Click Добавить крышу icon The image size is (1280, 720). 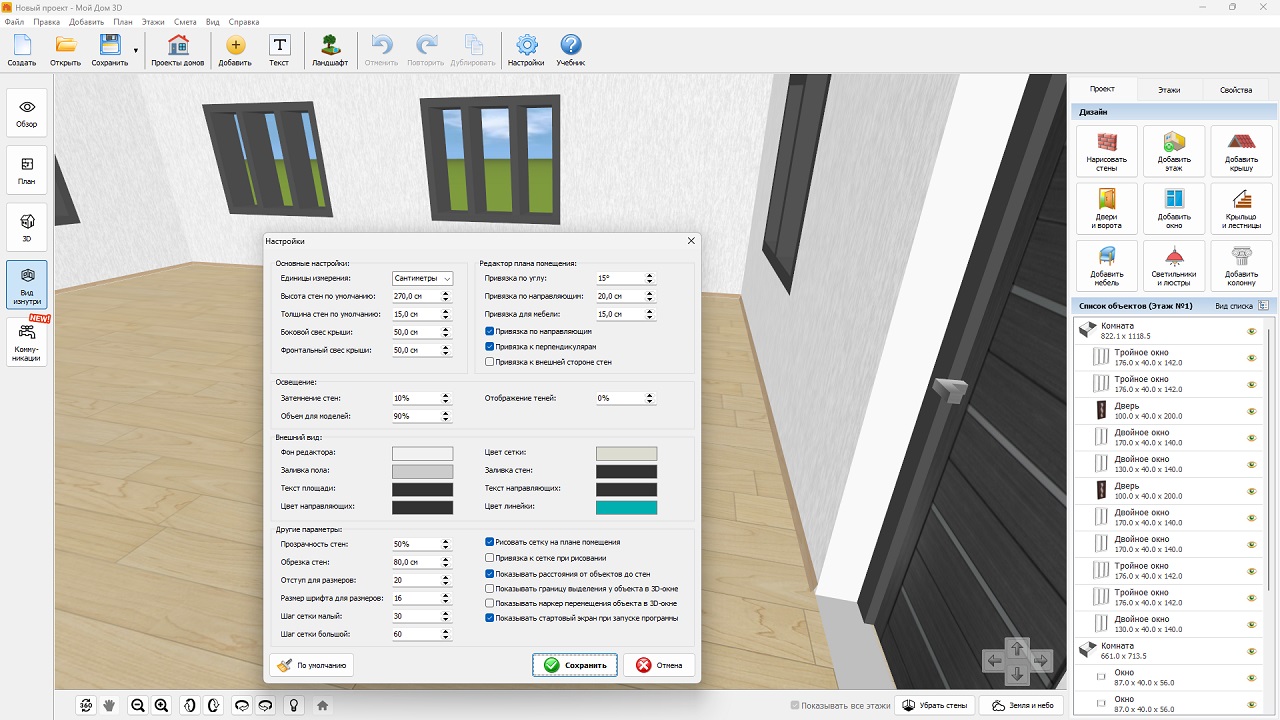tap(1241, 151)
